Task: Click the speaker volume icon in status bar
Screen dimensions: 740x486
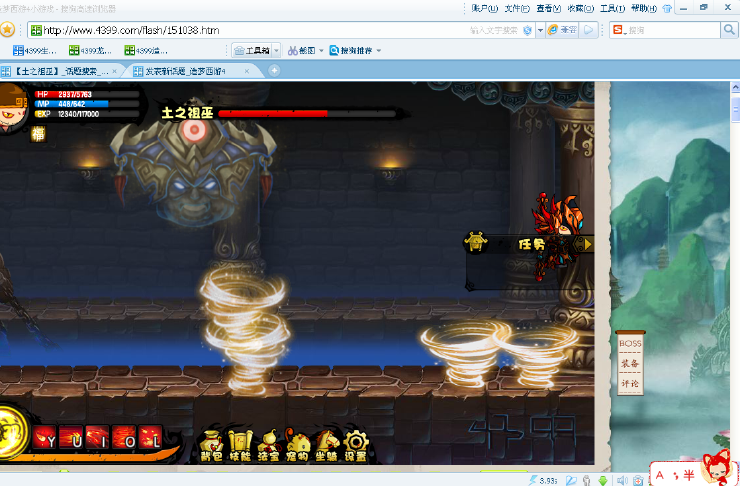Action: pyautogui.click(x=622, y=480)
